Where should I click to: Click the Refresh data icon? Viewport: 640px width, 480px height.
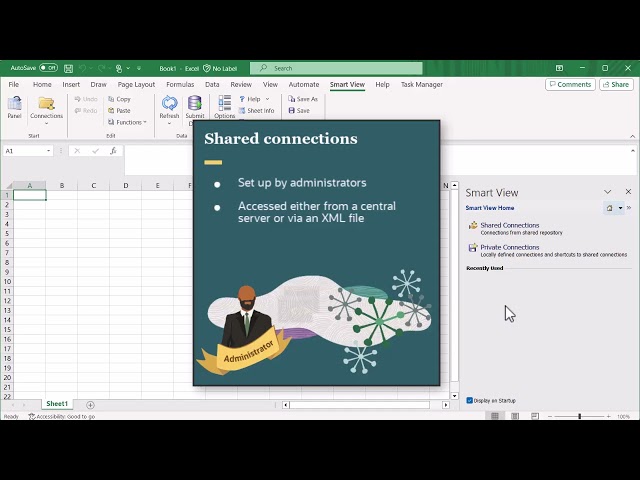(x=169, y=103)
